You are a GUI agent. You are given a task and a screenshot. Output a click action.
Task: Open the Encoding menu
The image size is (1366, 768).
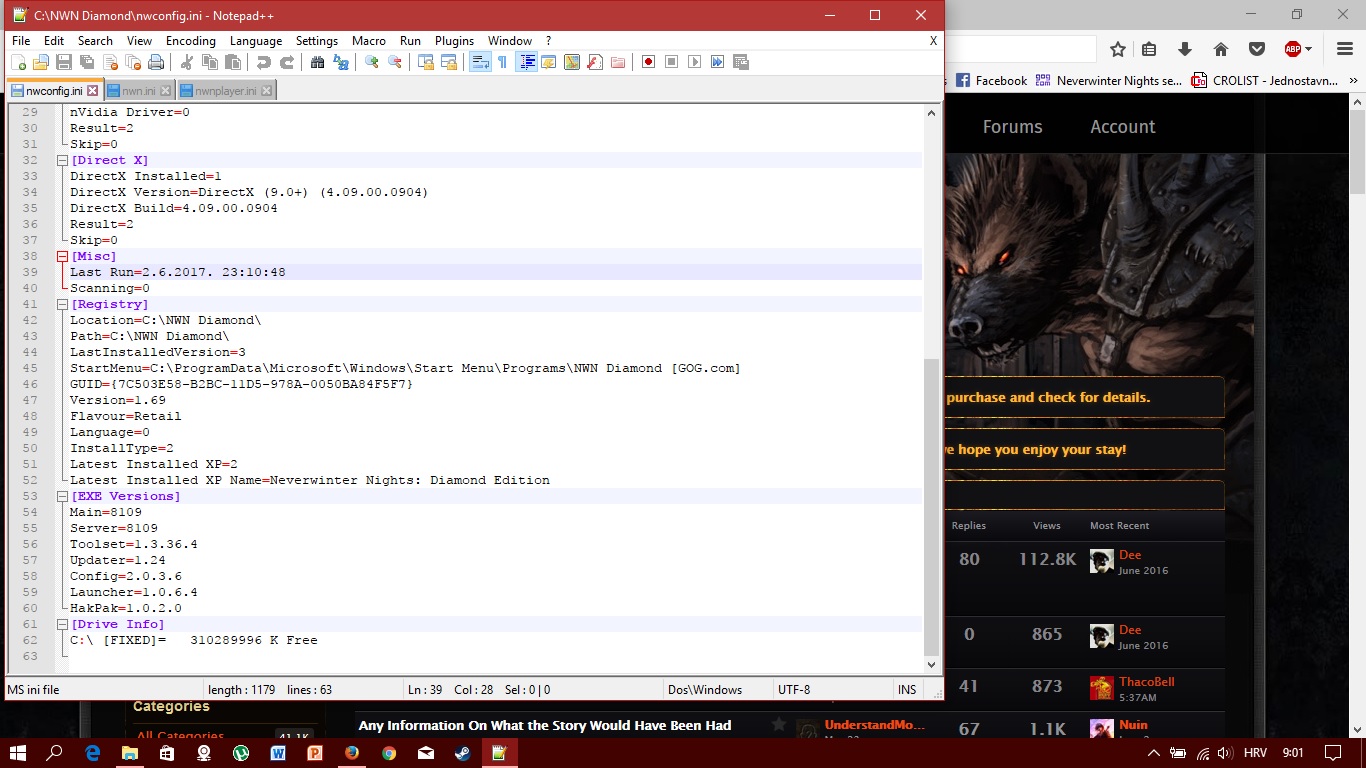tap(191, 41)
